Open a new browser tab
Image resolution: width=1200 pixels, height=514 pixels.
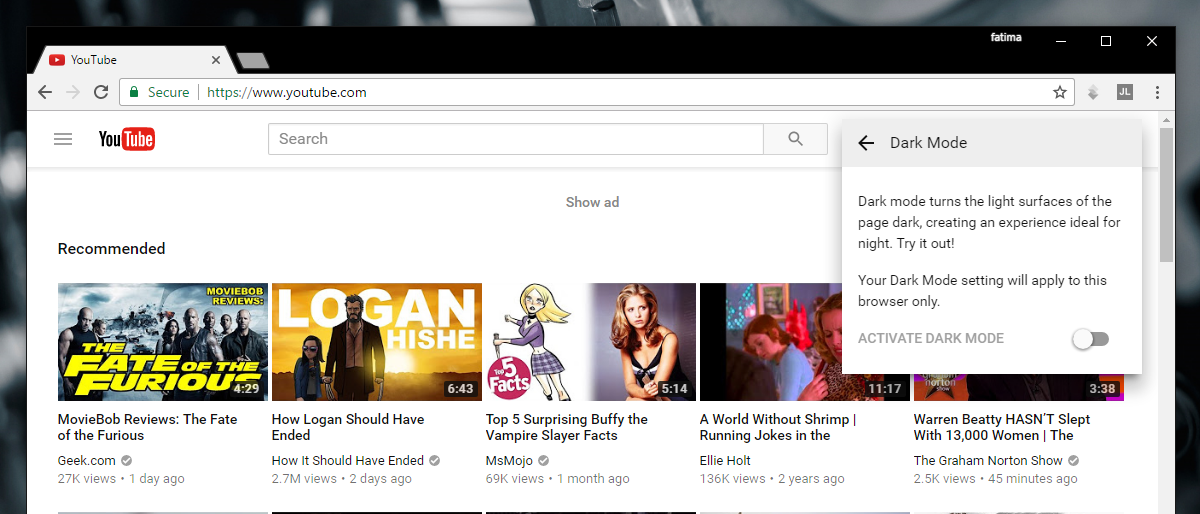253,61
